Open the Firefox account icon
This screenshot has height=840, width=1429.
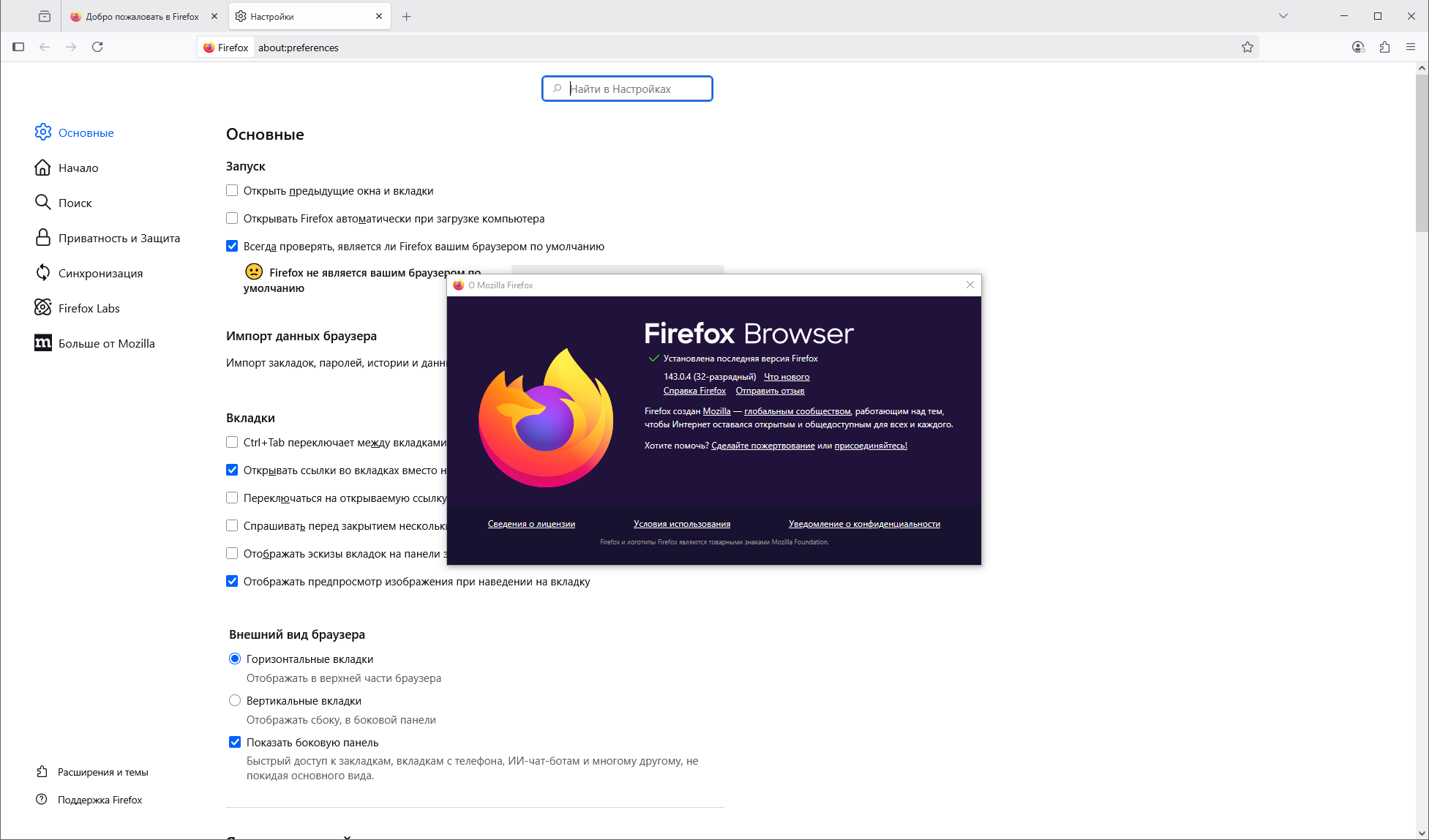(1358, 47)
